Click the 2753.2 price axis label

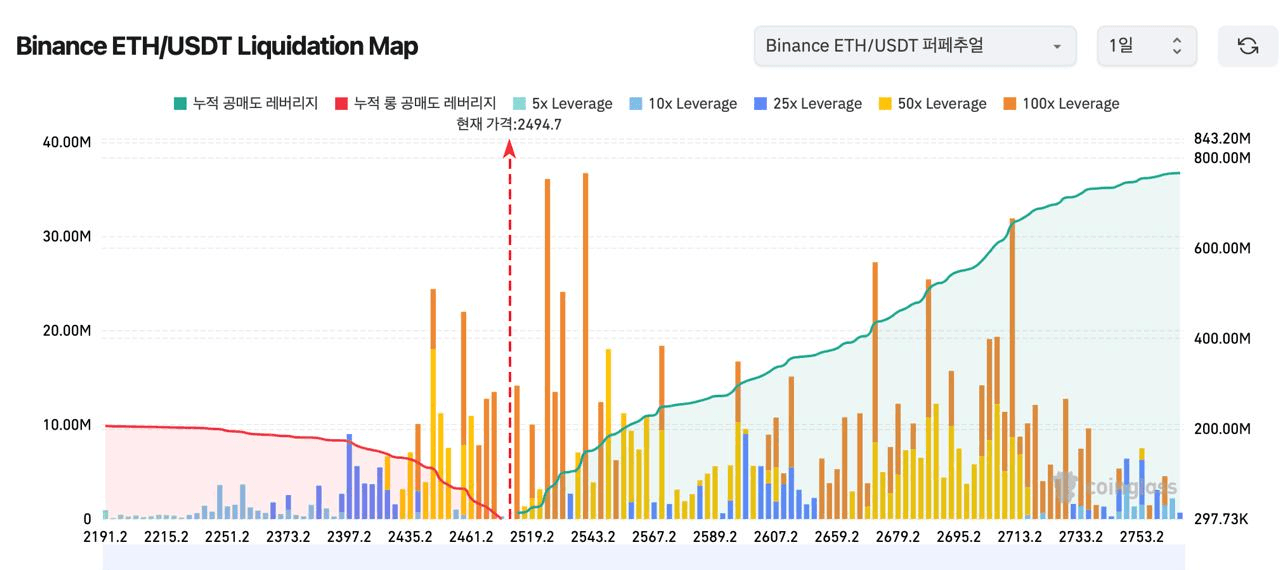(x=1142, y=537)
